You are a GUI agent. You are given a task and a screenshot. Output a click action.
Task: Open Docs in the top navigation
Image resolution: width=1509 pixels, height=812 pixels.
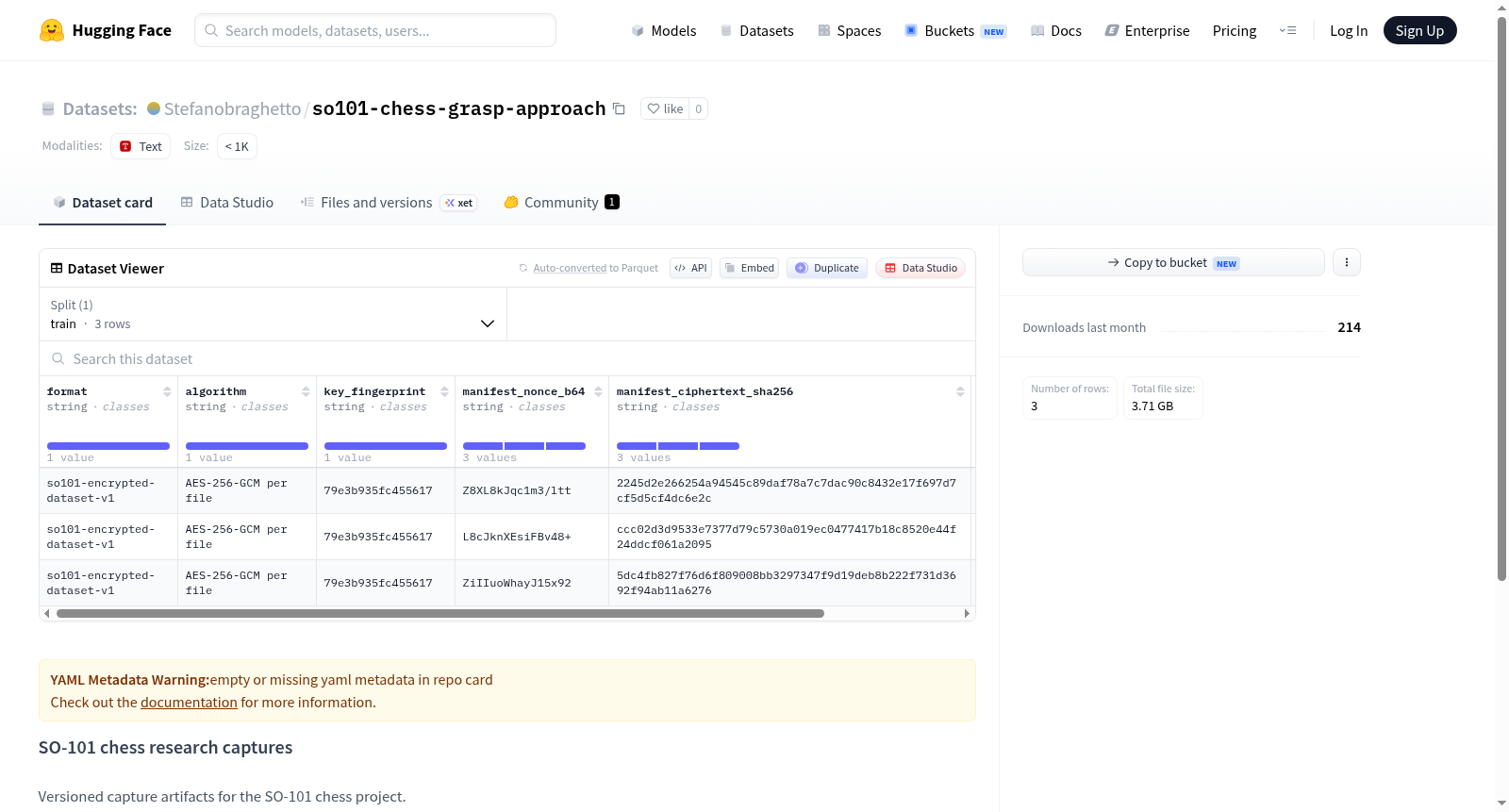click(1056, 30)
